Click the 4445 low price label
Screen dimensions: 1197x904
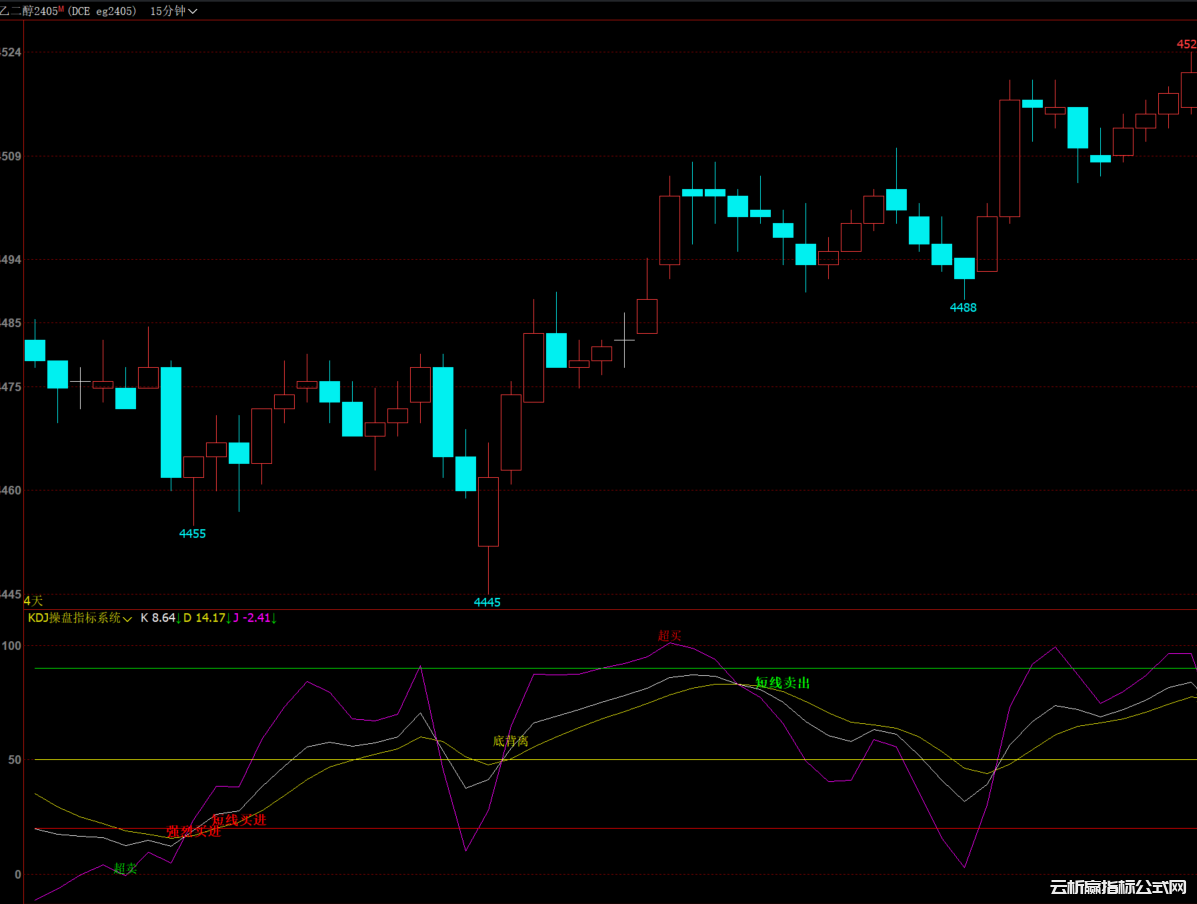(487, 602)
